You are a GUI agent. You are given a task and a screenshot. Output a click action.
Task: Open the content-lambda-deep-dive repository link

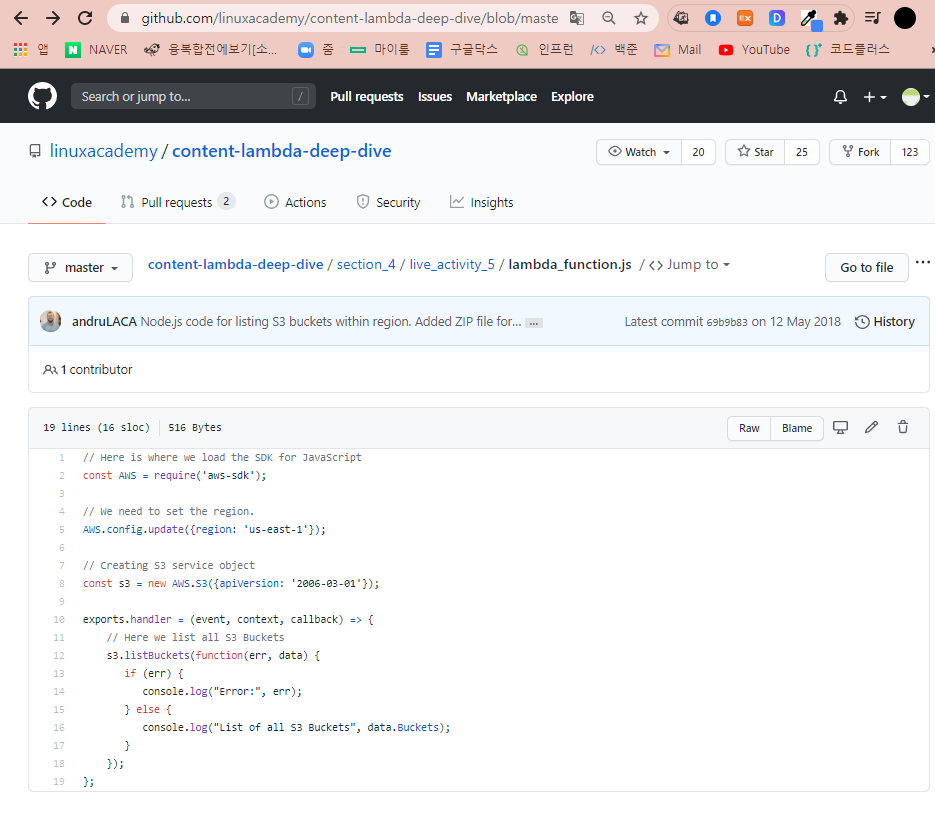point(281,151)
